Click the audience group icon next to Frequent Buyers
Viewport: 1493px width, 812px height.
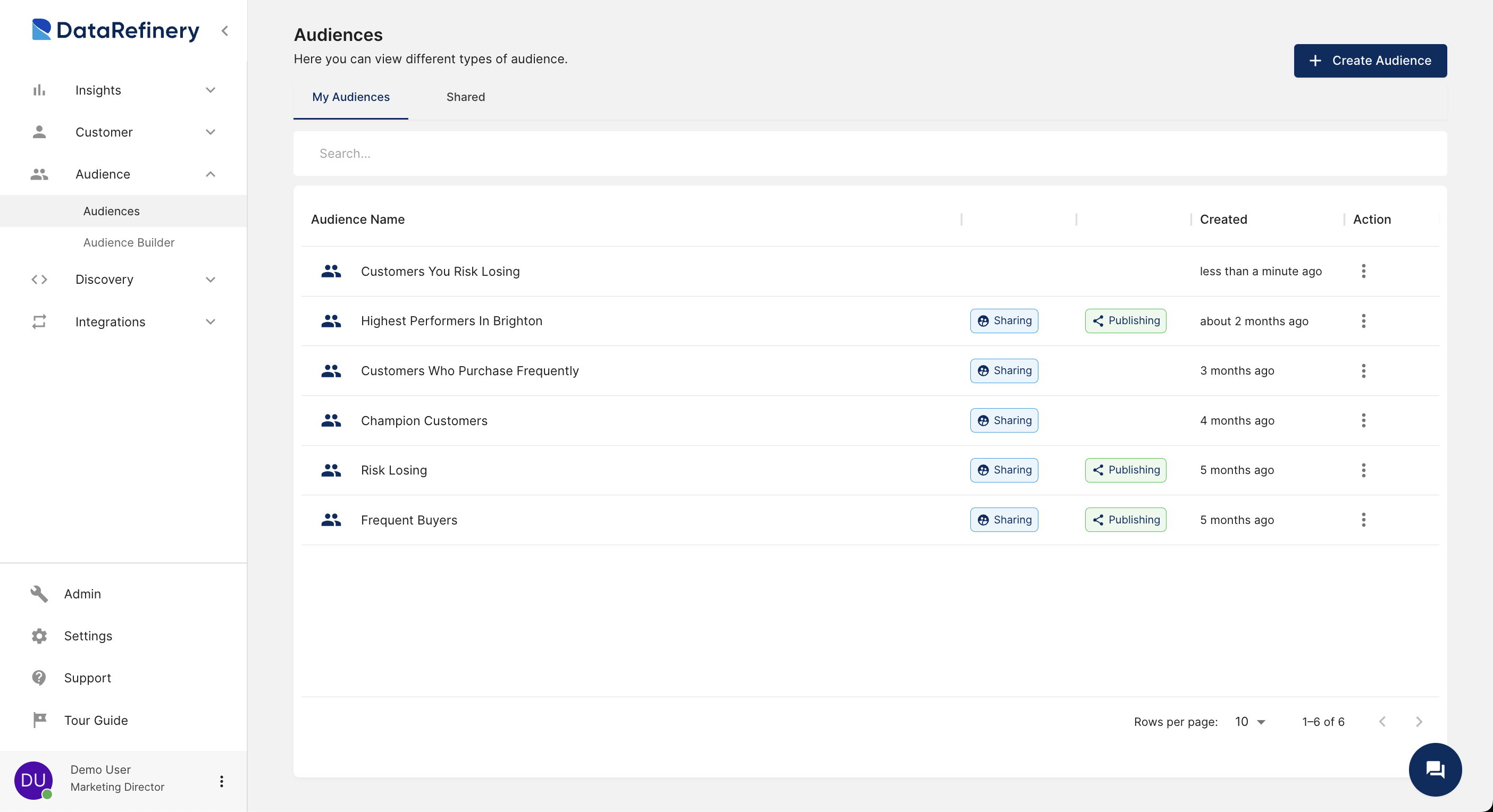point(331,519)
